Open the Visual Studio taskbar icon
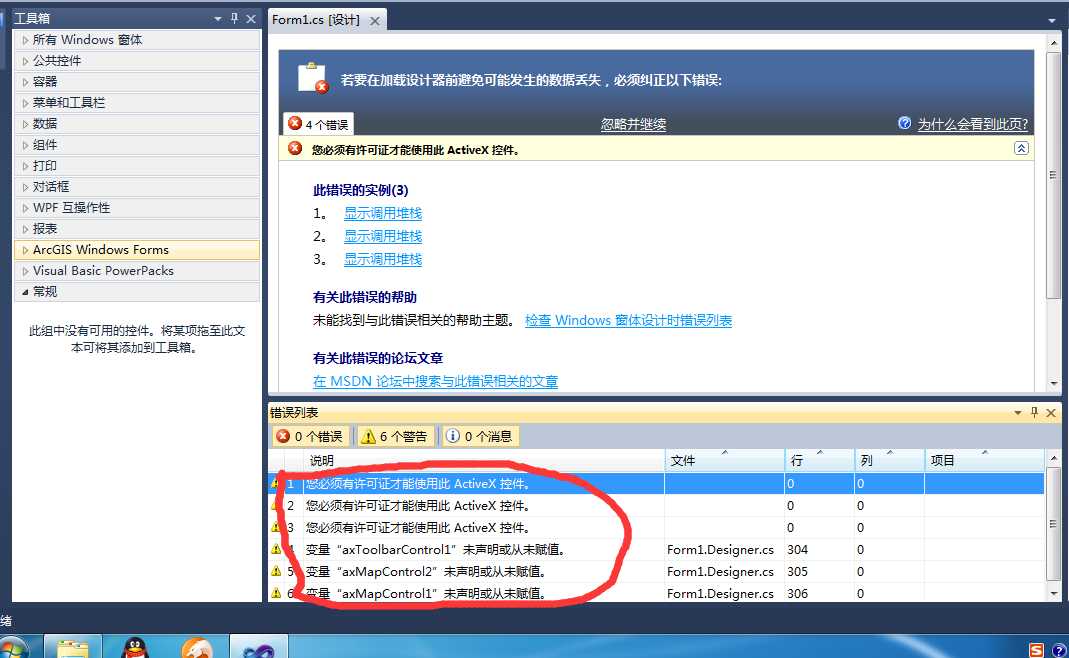The width and height of the screenshot is (1069, 658). (258, 648)
